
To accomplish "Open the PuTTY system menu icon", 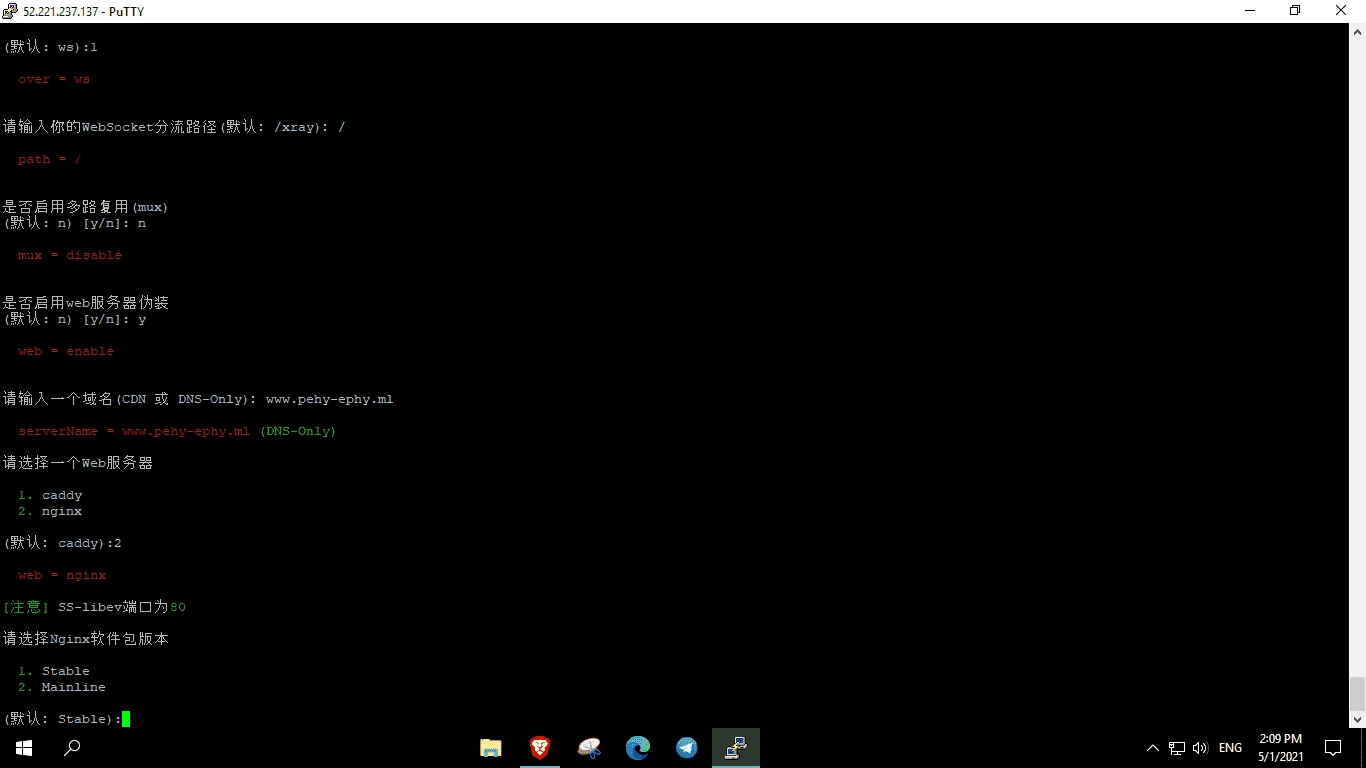I will tap(10, 10).
